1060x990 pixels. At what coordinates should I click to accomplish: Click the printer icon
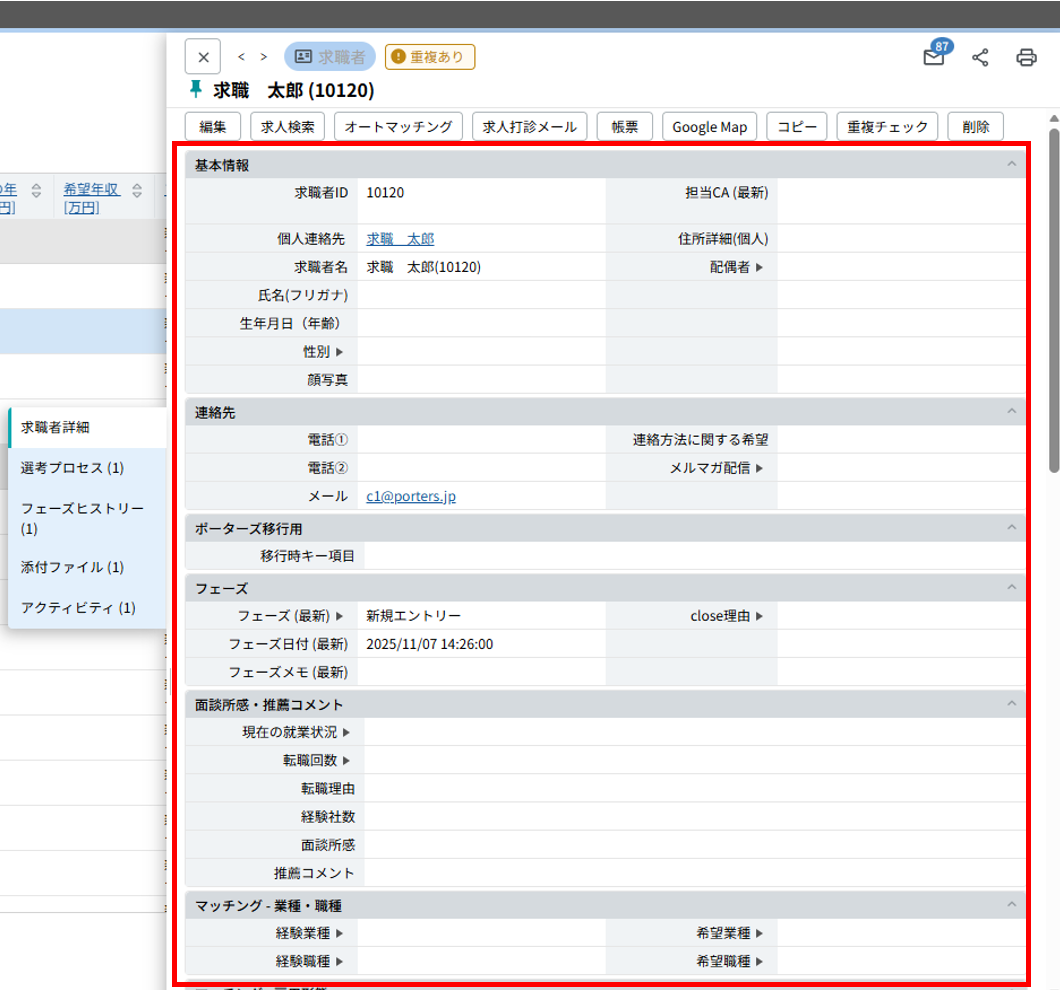click(1026, 58)
